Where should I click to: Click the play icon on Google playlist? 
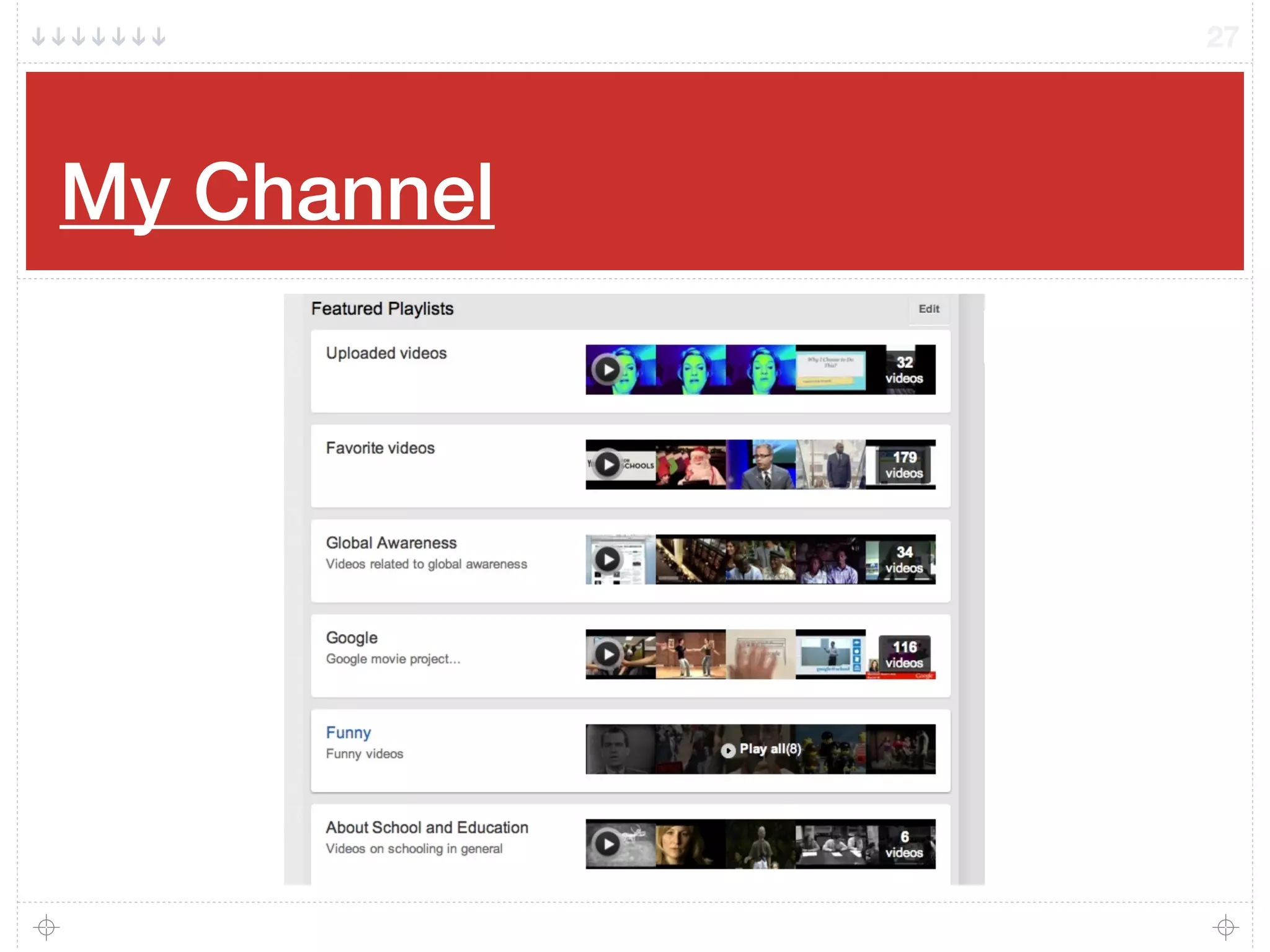point(607,654)
